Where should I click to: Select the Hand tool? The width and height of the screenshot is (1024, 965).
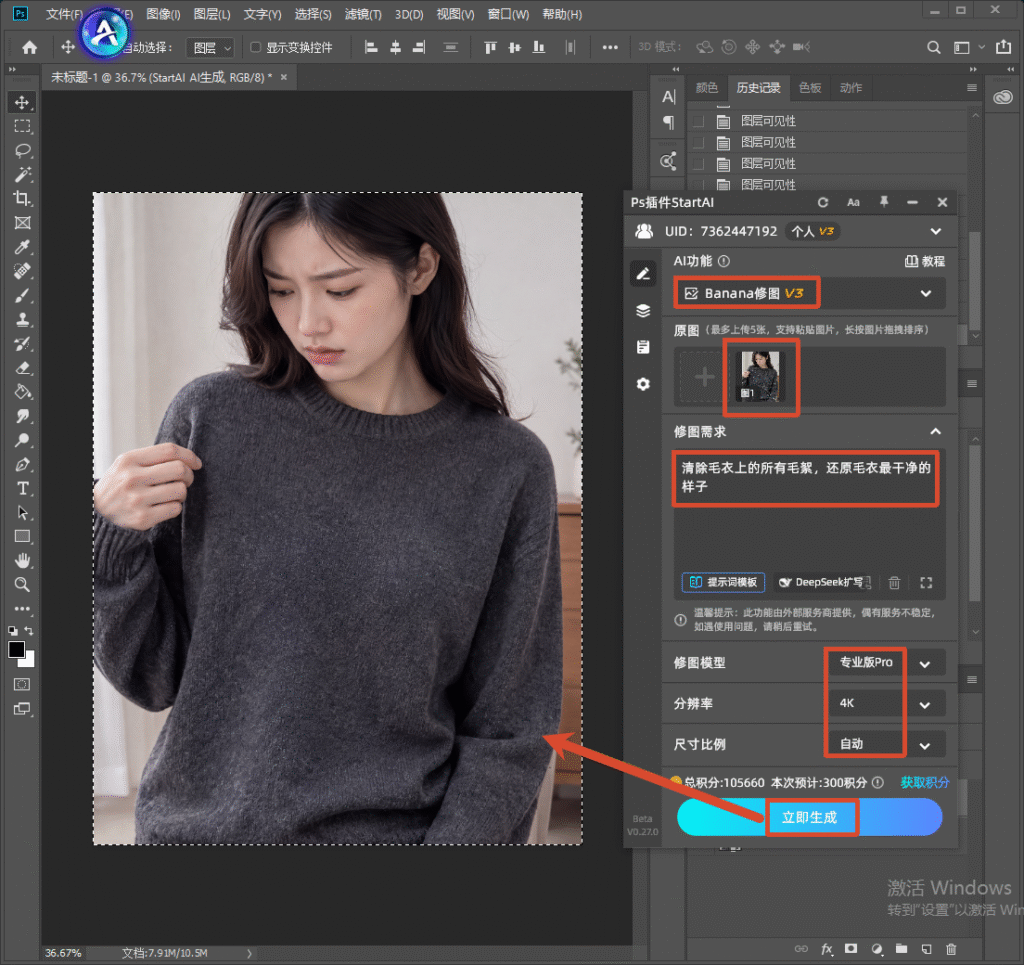[22, 560]
